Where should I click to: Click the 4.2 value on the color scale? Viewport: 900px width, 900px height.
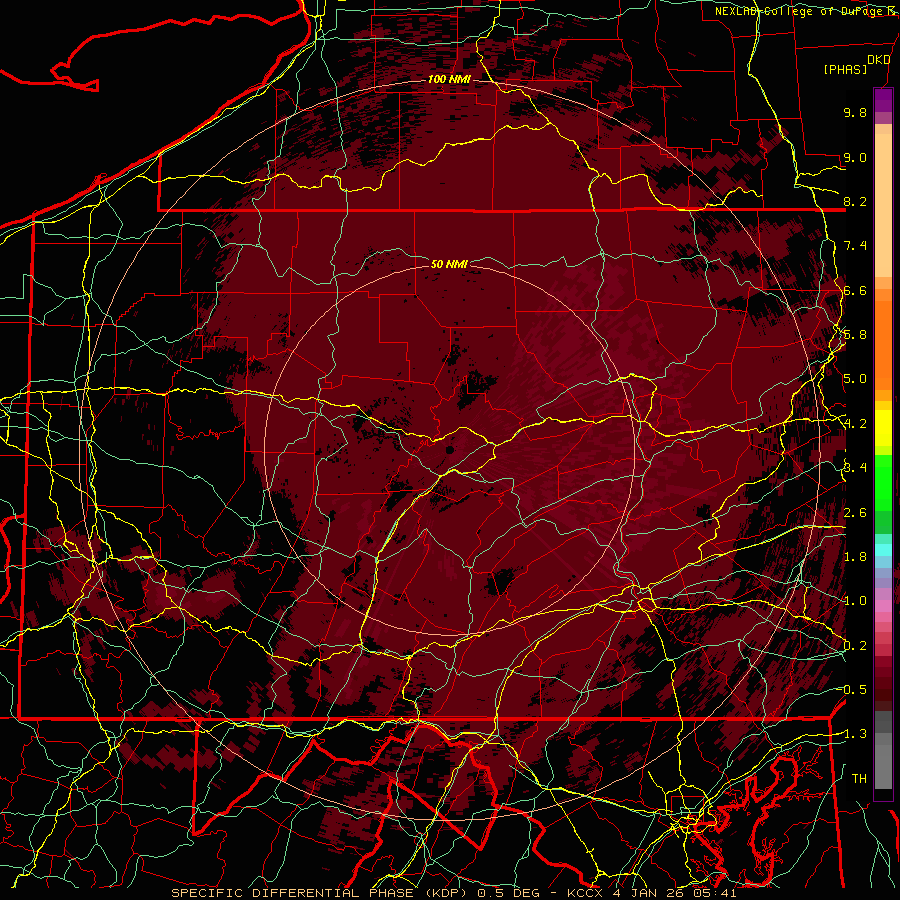(855, 424)
